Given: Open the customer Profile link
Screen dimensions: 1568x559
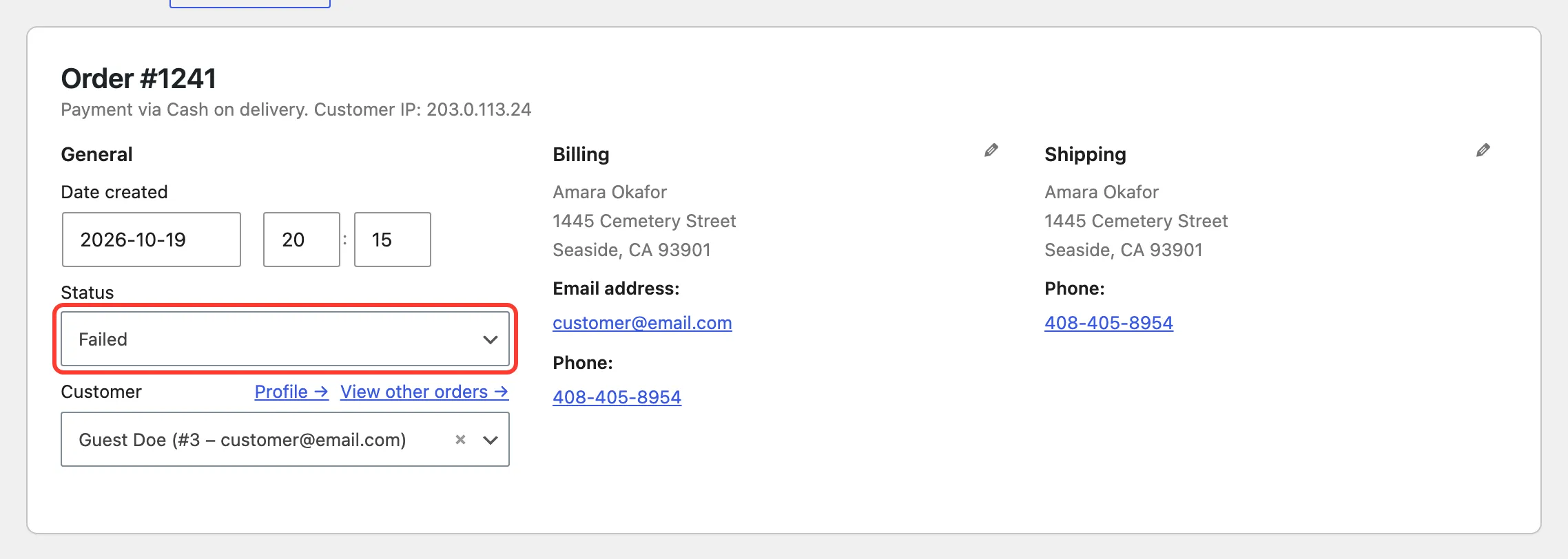Looking at the screenshot, I should click(291, 392).
